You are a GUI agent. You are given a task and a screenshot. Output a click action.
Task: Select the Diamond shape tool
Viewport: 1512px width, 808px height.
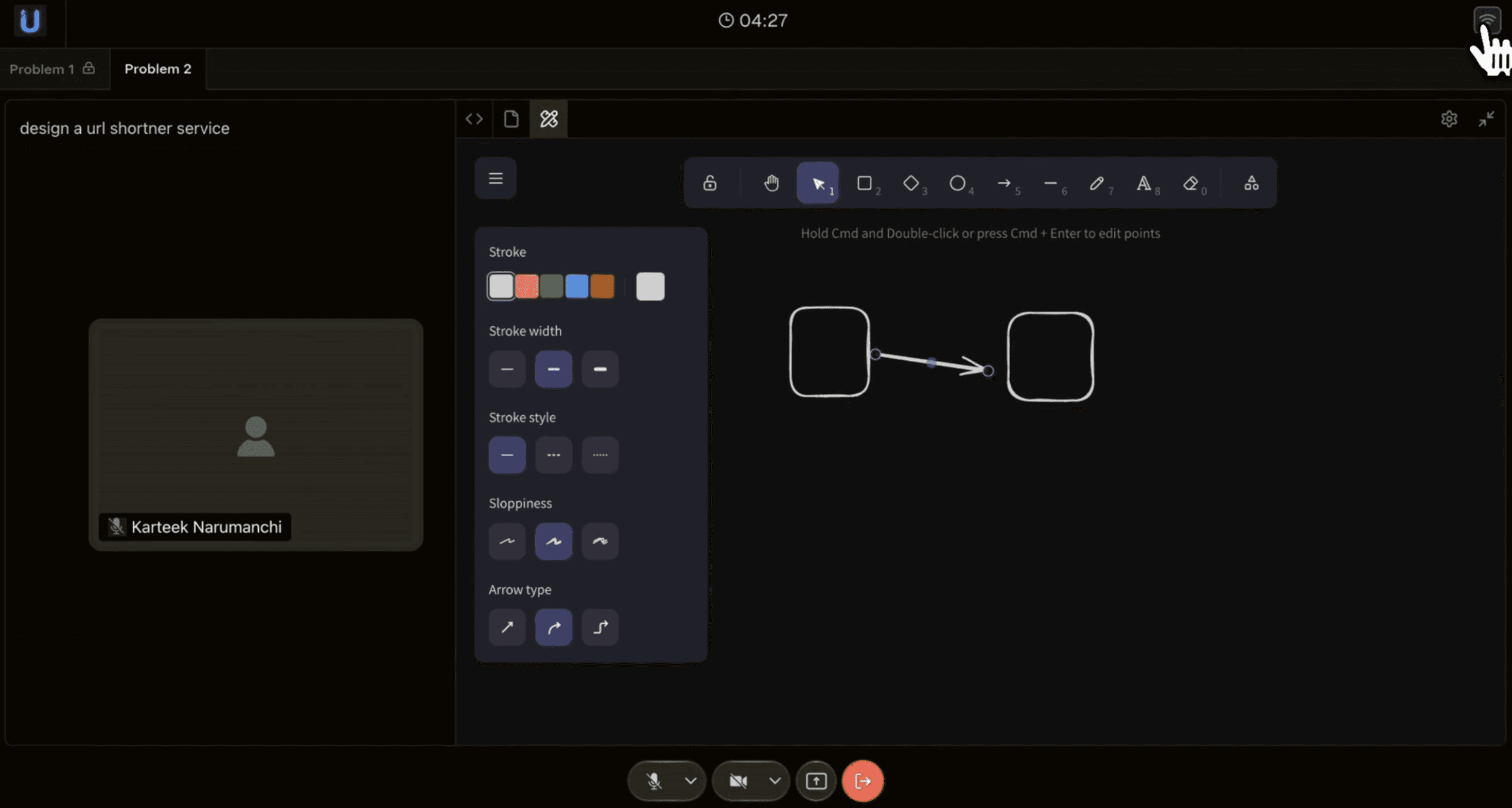pyautogui.click(x=910, y=184)
